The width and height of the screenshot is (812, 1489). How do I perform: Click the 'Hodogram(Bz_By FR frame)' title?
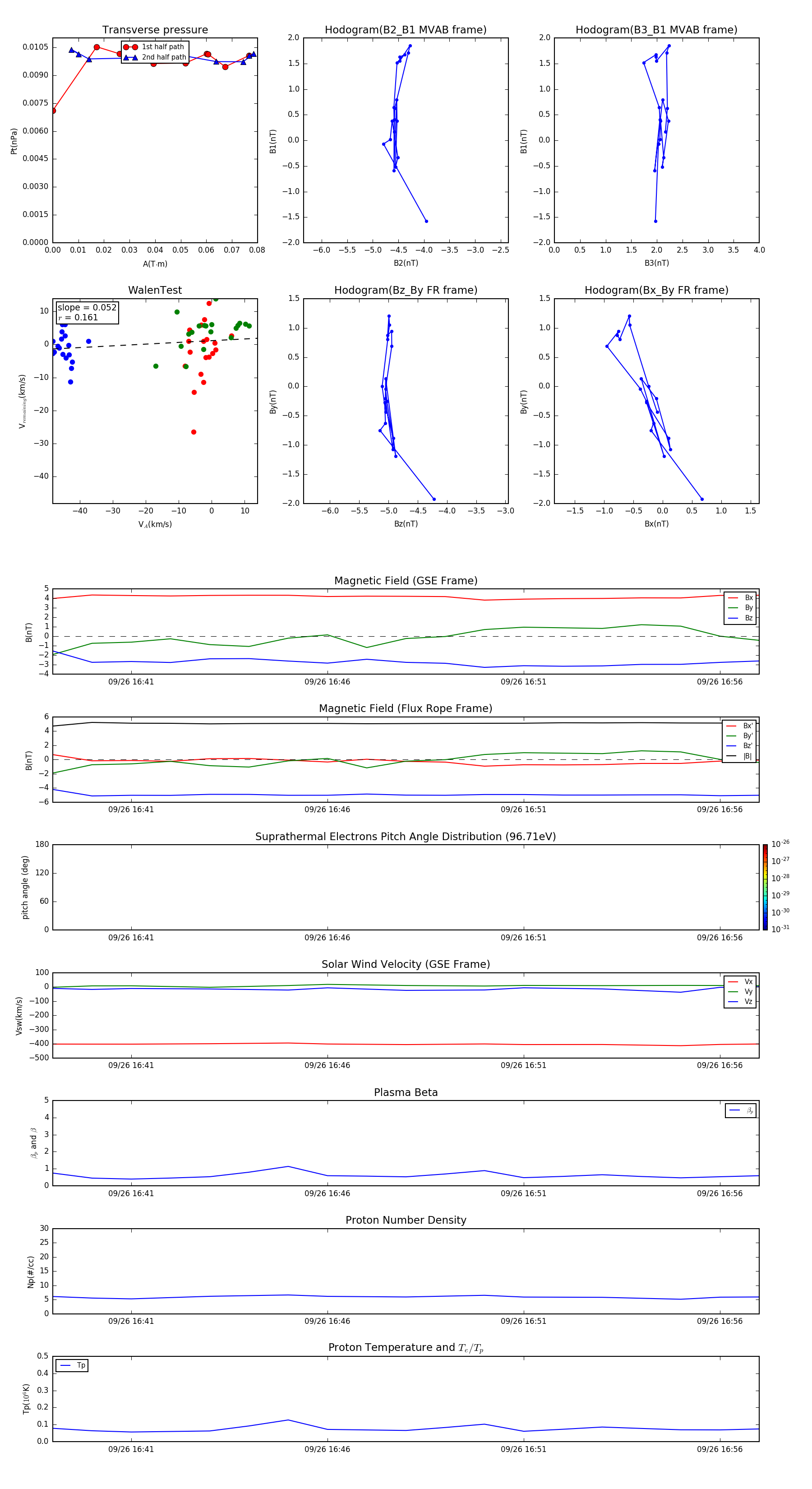point(406,290)
